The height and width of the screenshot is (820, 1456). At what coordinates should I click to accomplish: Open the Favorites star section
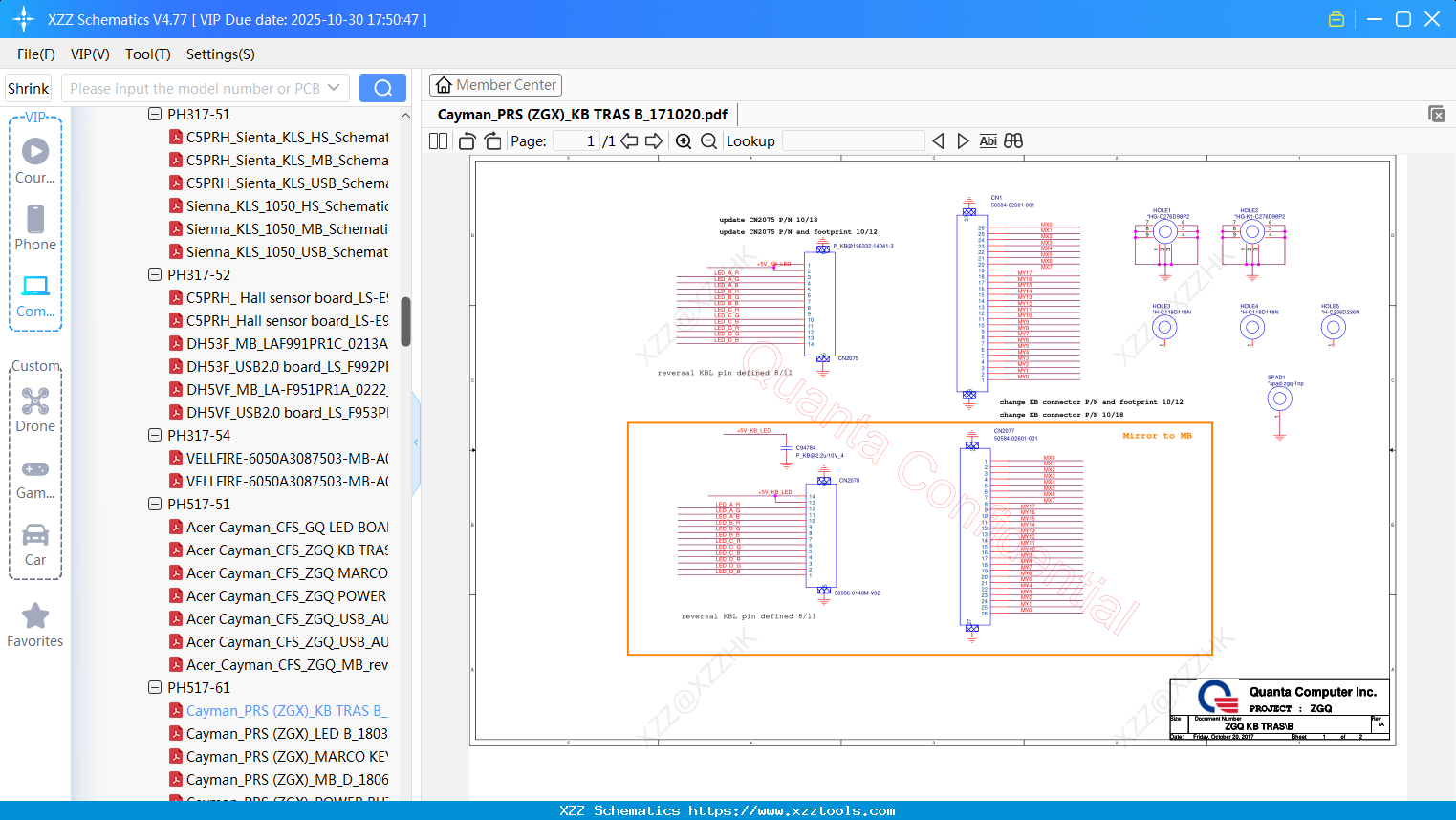click(x=35, y=625)
